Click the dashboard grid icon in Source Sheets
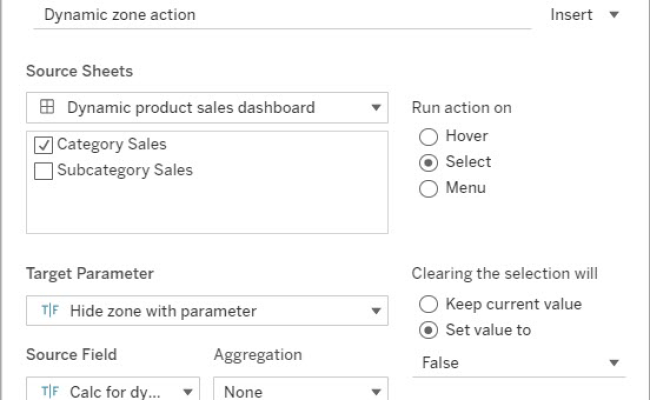The height and width of the screenshot is (400, 650). (x=47, y=107)
